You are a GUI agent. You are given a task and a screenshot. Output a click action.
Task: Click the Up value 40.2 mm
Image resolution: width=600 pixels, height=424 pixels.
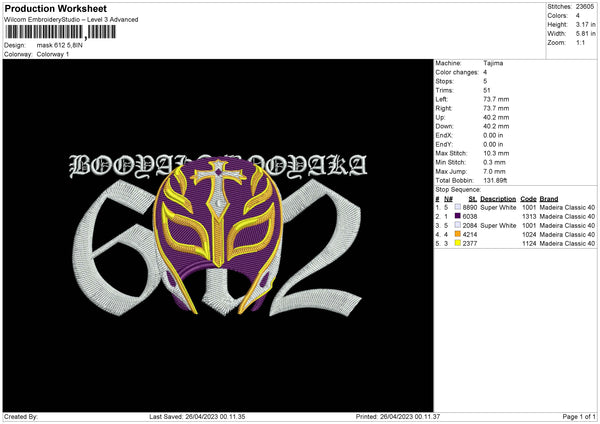point(496,117)
